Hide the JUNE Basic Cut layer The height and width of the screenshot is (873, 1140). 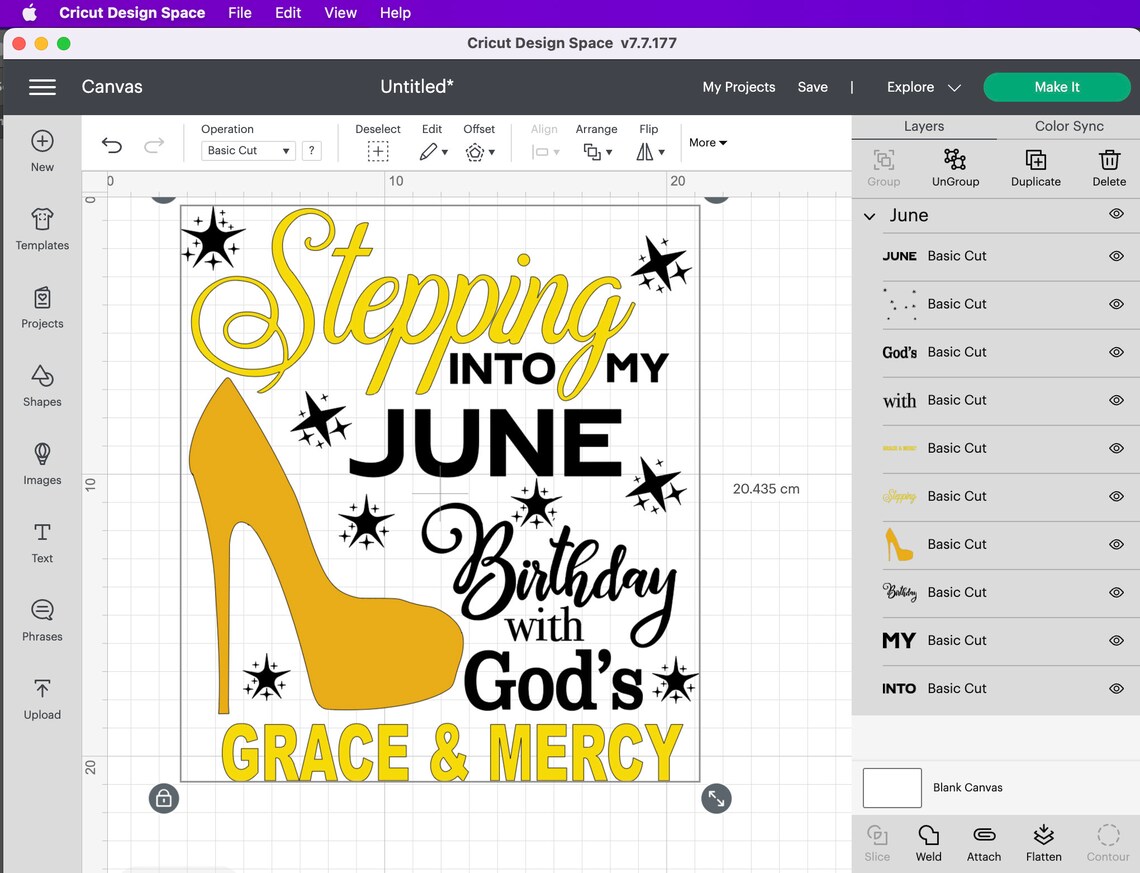(x=1115, y=256)
